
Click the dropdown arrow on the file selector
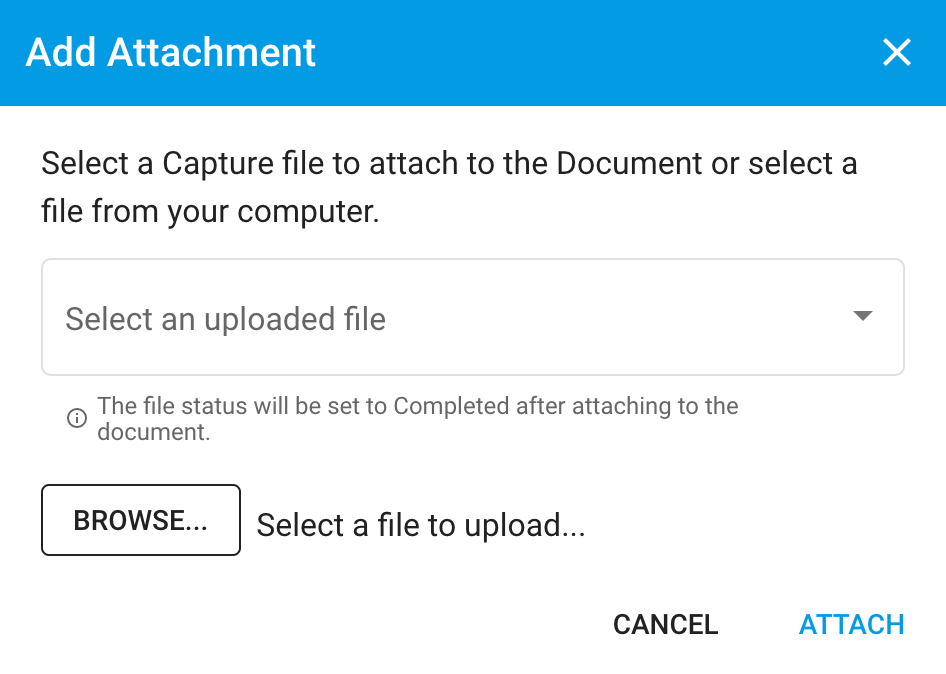click(861, 316)
